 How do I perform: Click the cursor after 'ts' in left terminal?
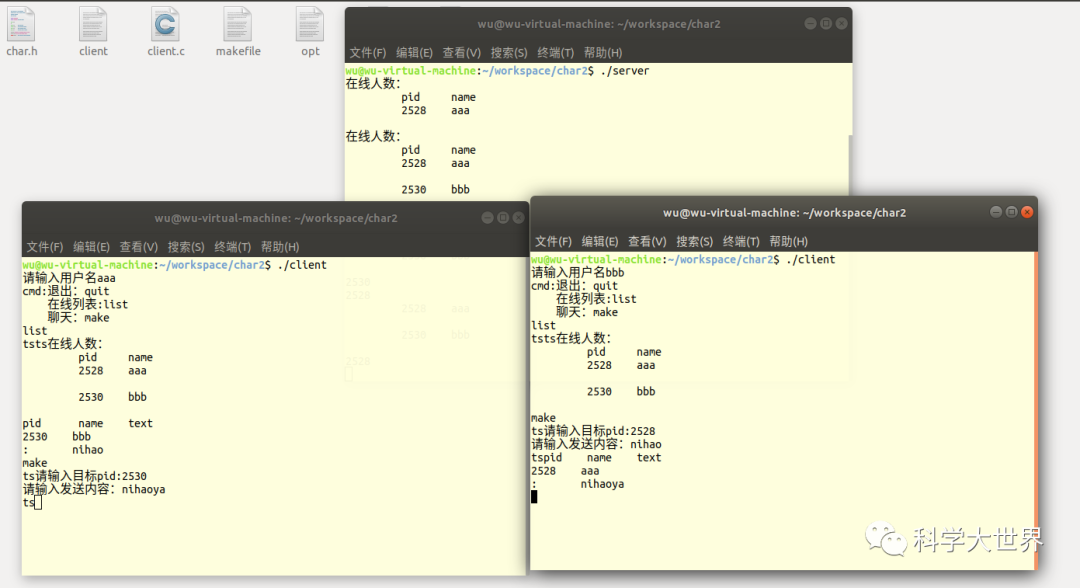tap(38, 503)
